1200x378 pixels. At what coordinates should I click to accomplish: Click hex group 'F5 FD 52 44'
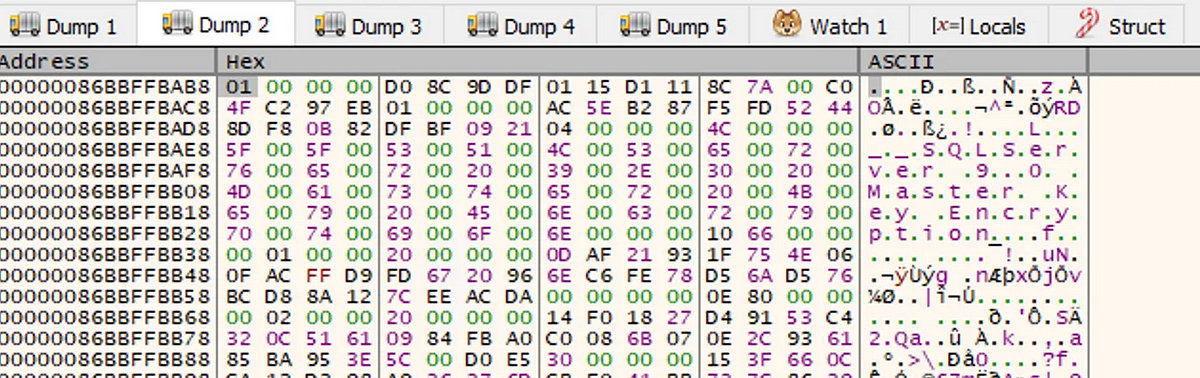779,107
